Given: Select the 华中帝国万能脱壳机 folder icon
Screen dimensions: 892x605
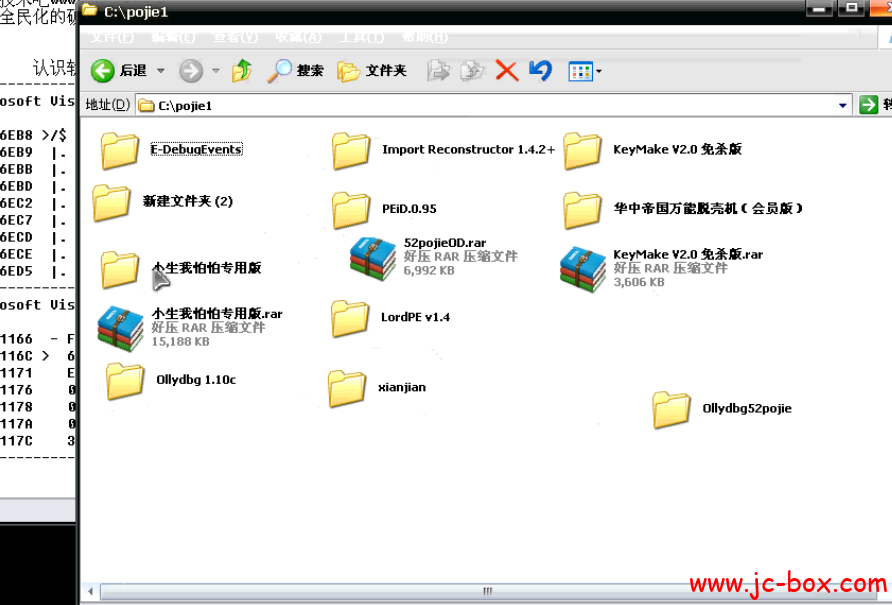Looking at the screenshot, I should click(582, 210).
